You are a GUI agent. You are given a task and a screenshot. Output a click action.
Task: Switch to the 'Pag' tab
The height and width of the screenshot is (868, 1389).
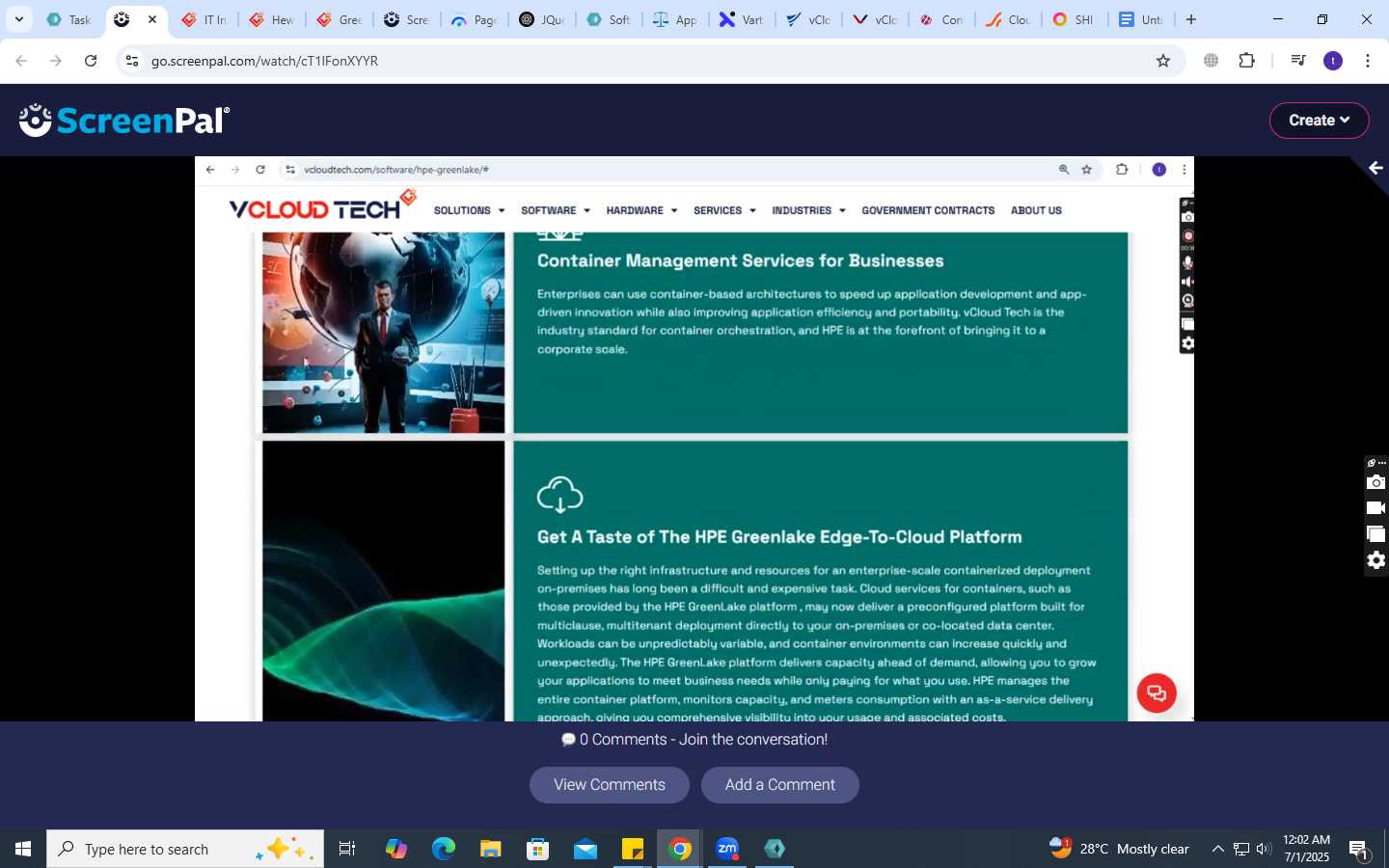[475, 19]
